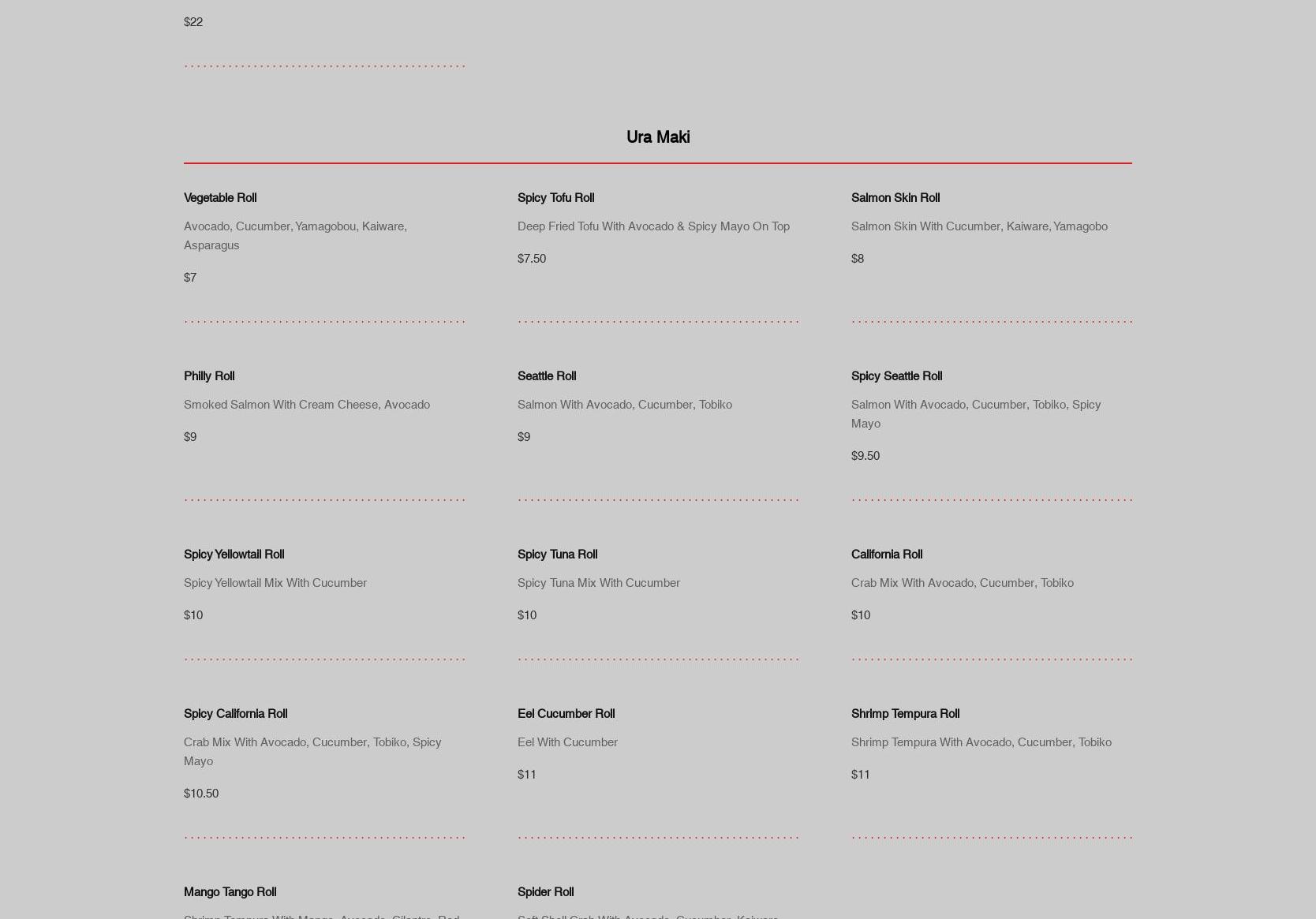Select the Vegetable Roll item title

(x=220, y=198)
